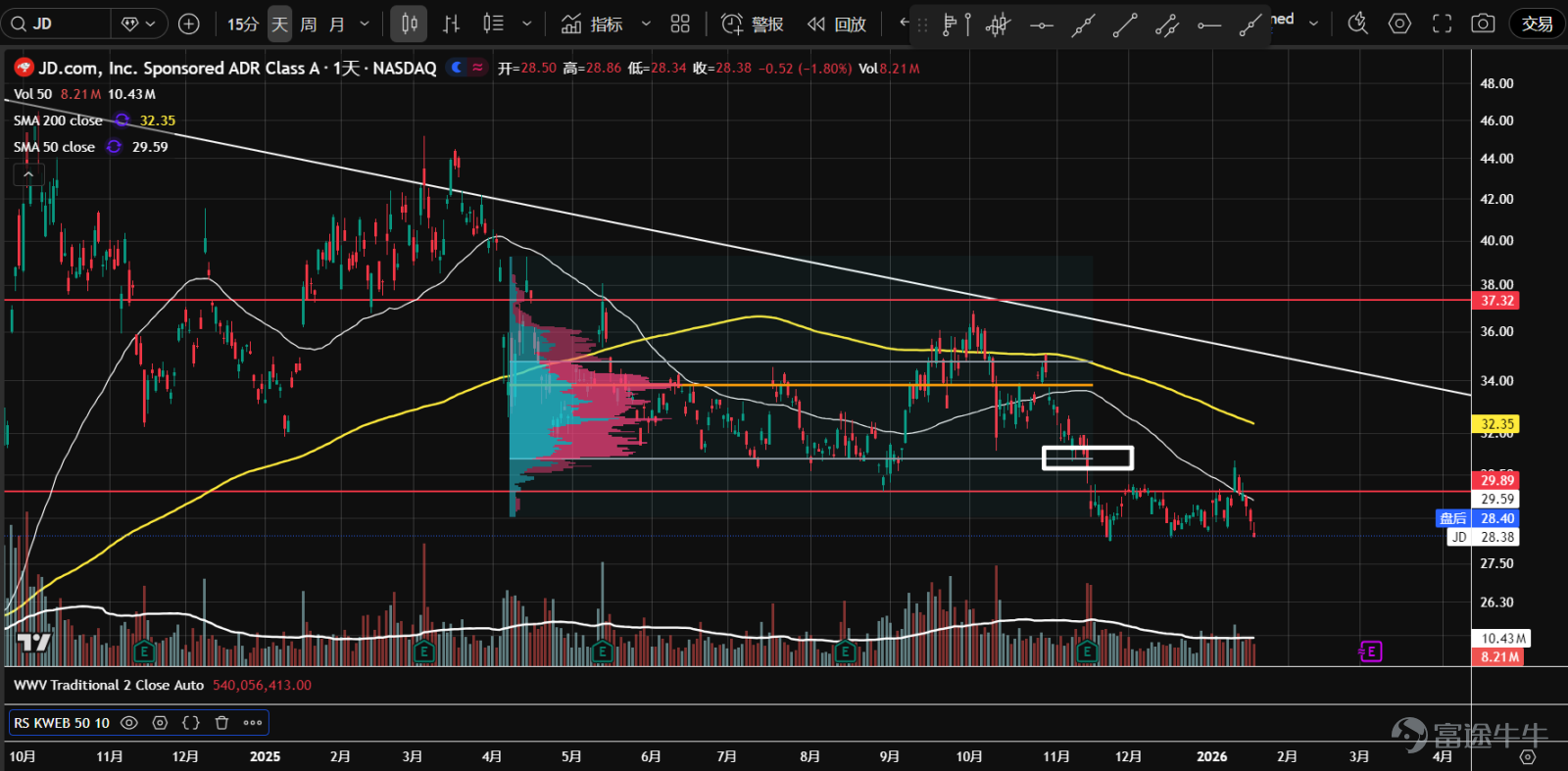Click SMA 200 refresh status icon
The image size is (1568, 771).
[x=122, y=120]
